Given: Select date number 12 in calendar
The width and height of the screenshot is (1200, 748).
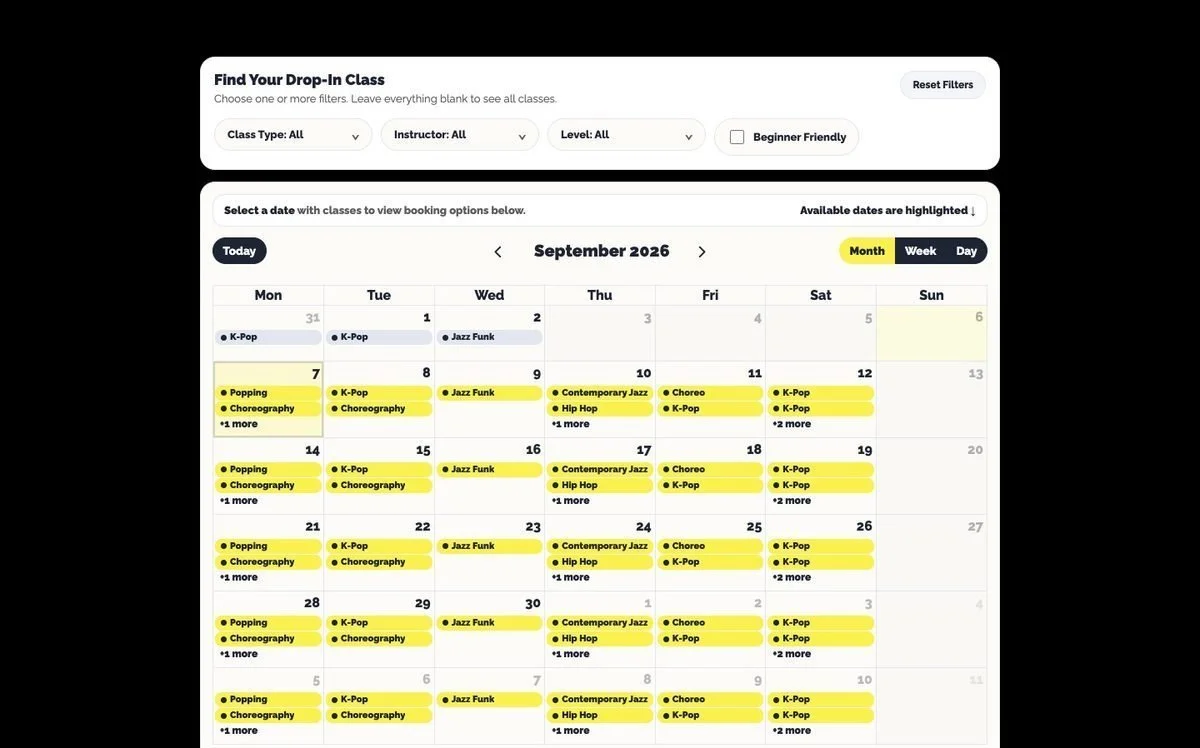Looking at the screenshot, I should click(864, 373).
